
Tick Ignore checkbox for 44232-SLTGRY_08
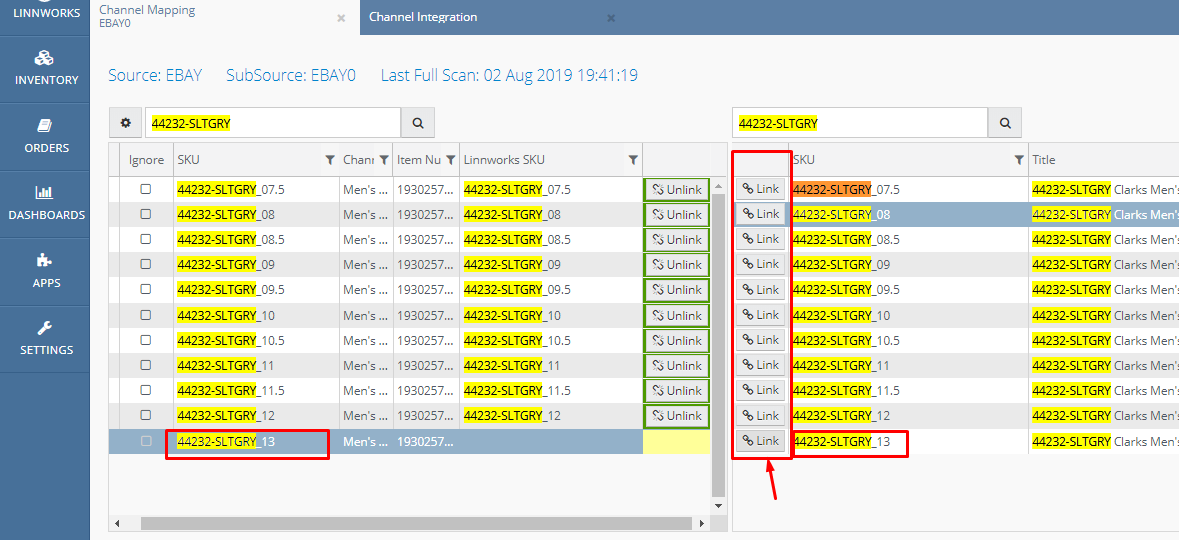[146, 214]
